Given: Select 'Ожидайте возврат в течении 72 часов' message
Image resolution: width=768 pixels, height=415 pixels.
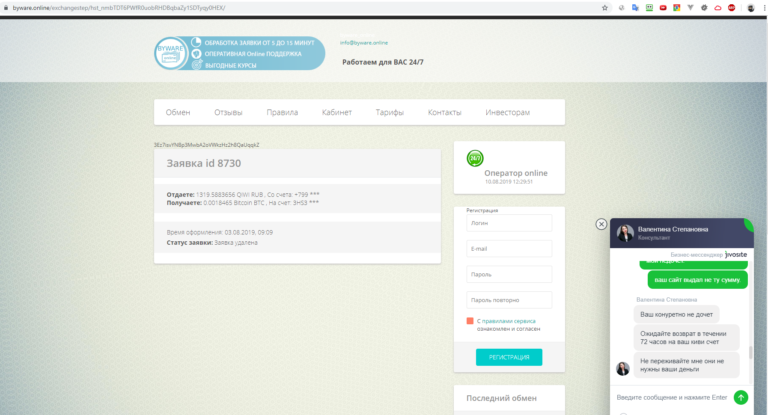Looking at the screenshot, I should pos(686,338).
